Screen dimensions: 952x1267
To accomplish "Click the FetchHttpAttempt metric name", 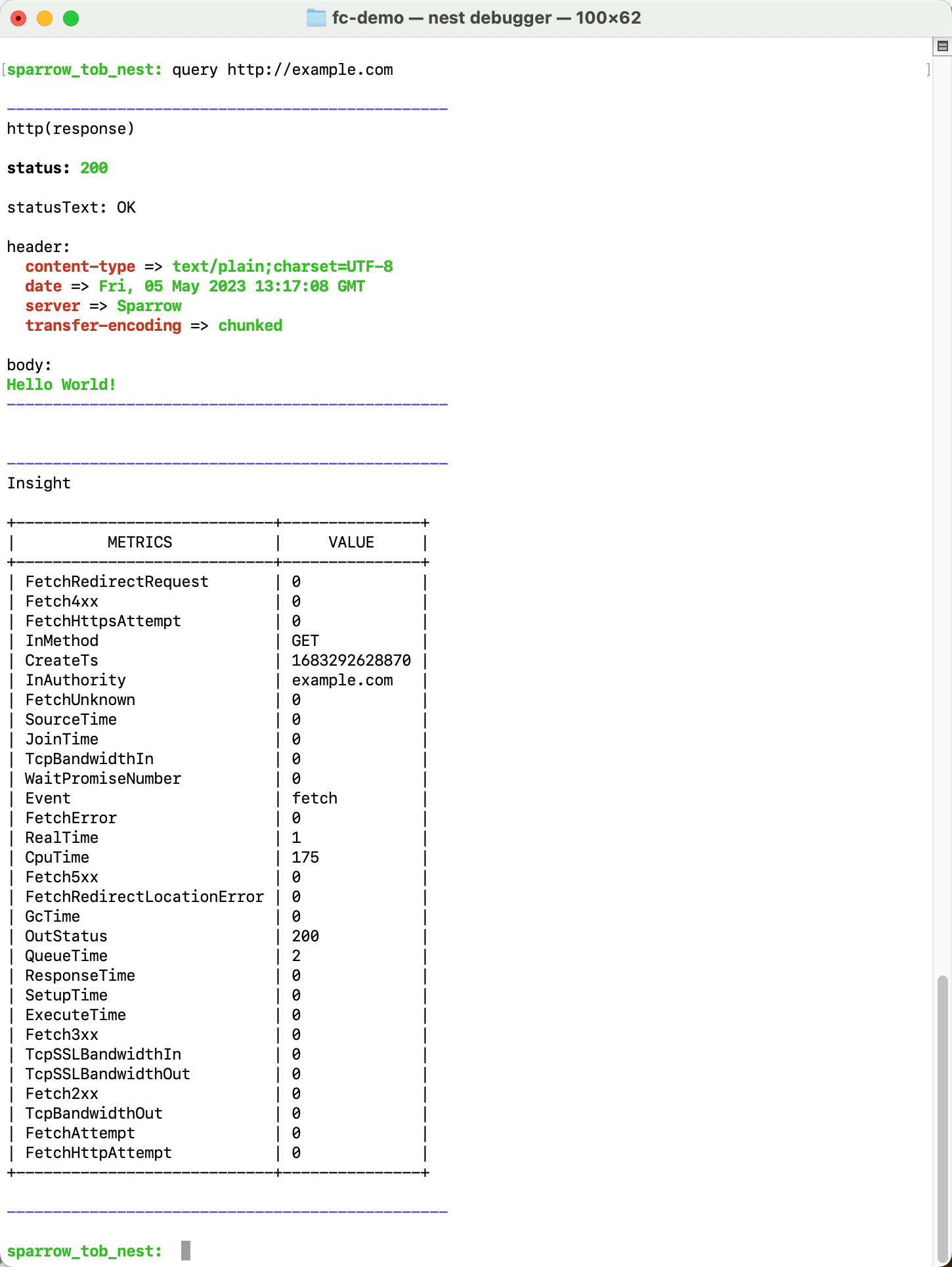I will point(98,1153).
